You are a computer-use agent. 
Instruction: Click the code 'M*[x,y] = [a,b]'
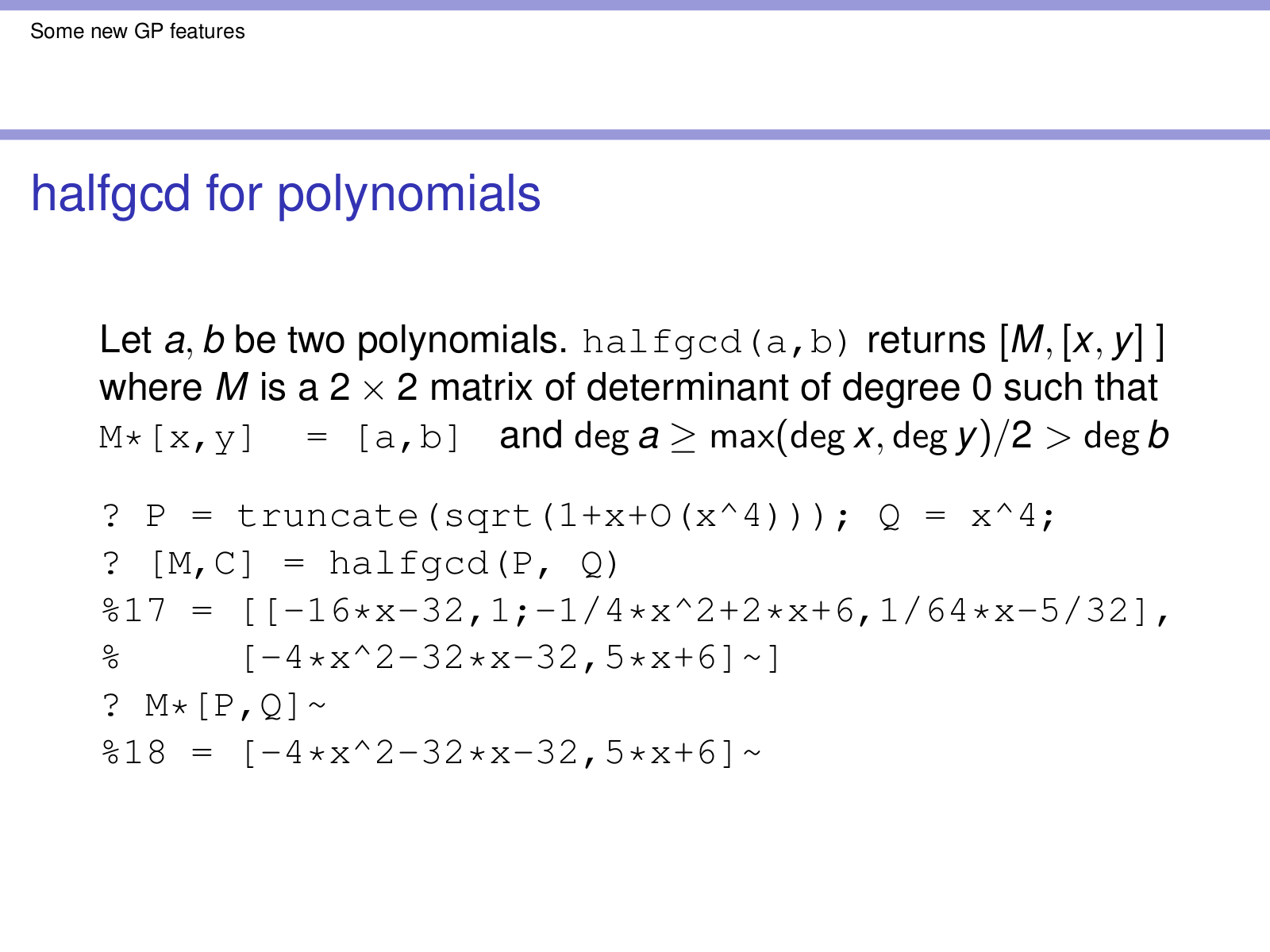279,437
